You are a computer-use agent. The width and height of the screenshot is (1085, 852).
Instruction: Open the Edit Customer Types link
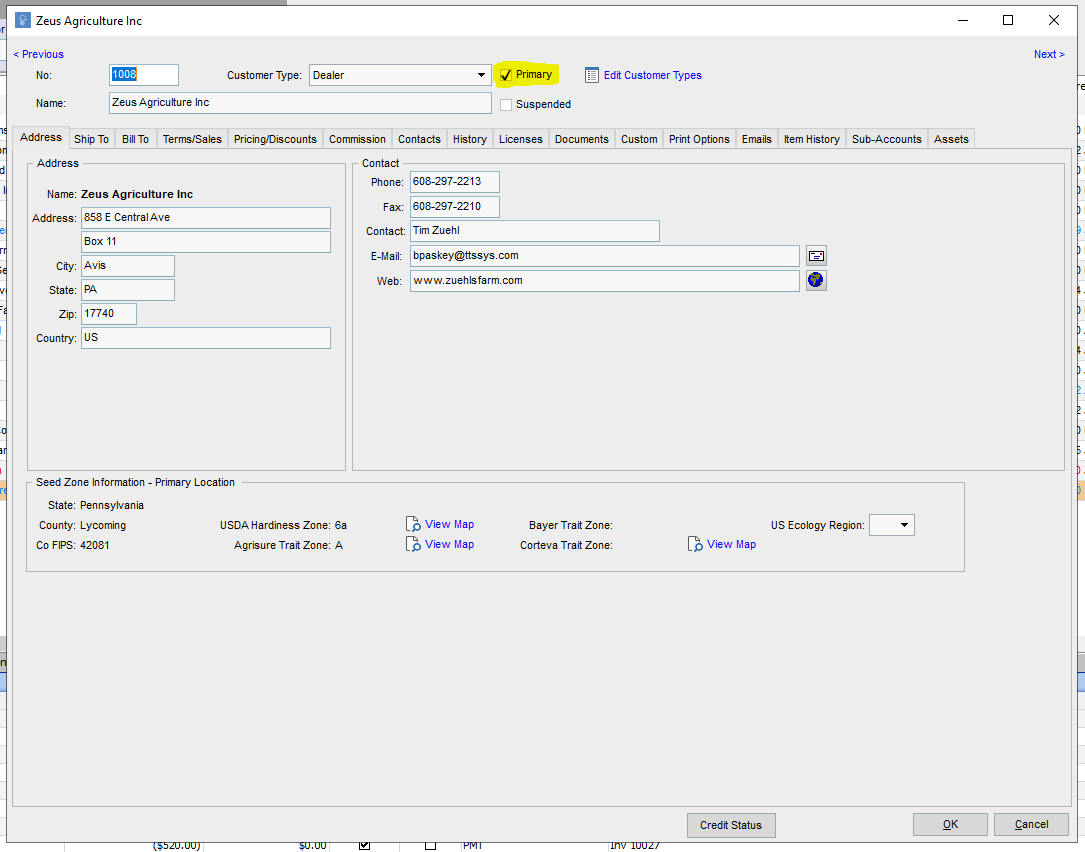(653, 75)
